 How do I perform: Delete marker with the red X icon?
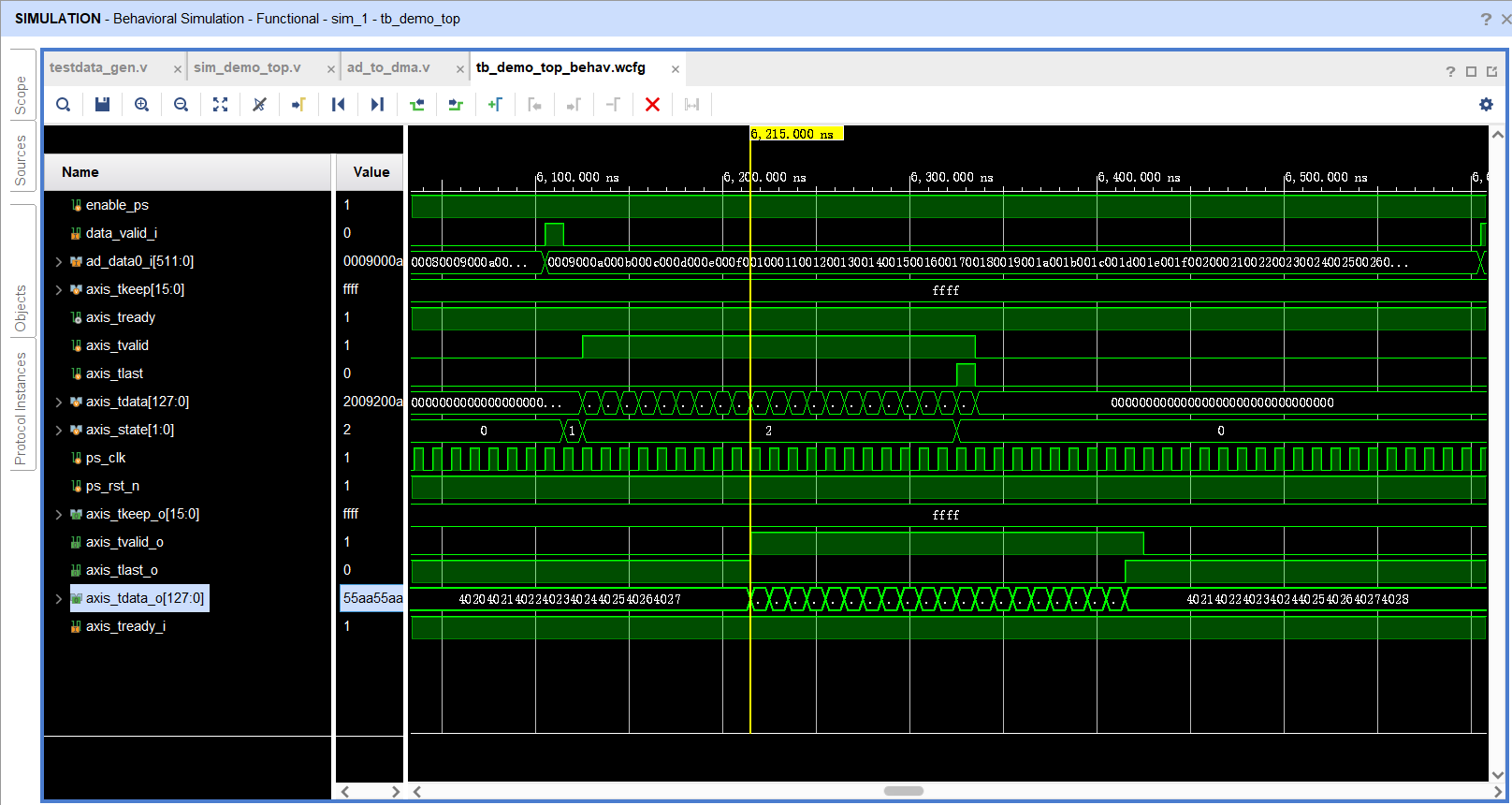click(x=652, y=105)
